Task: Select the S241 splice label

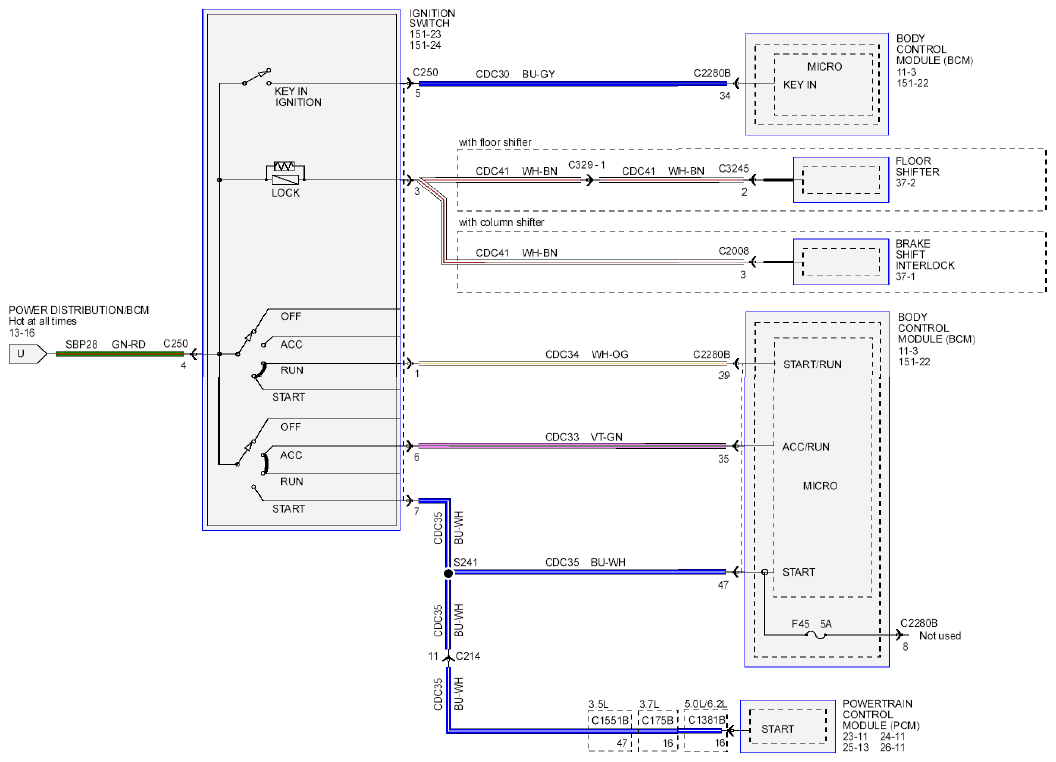Action: (465, 563)
